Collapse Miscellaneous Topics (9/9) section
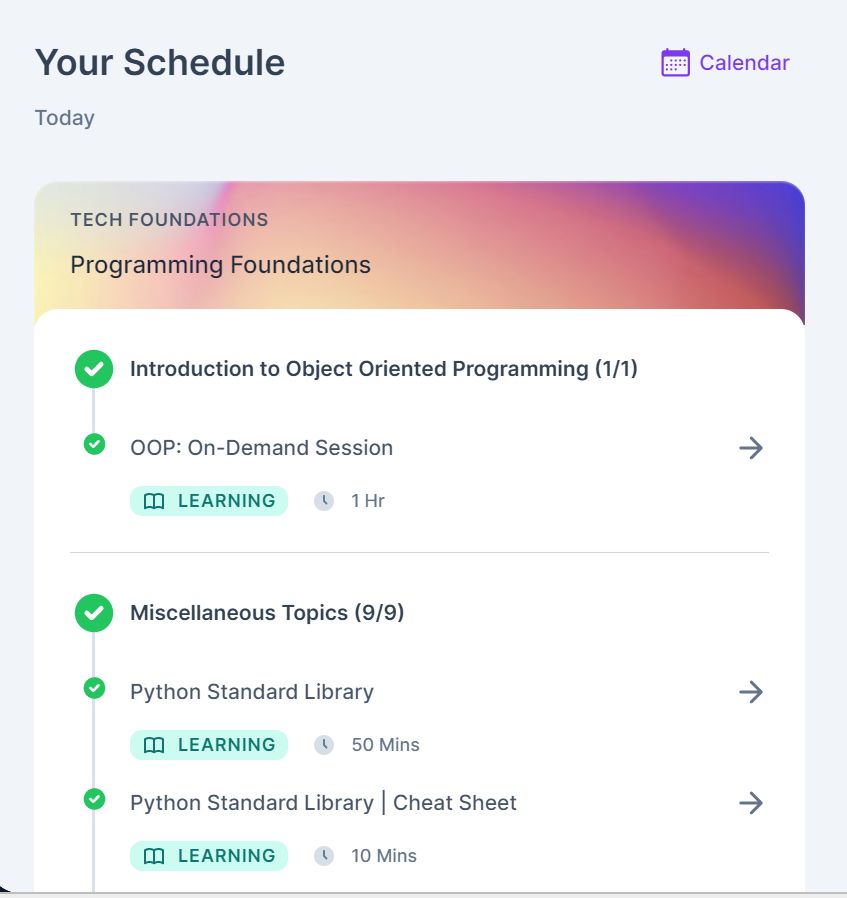This screenshot has width=847, height=898. tap(267, 613)
